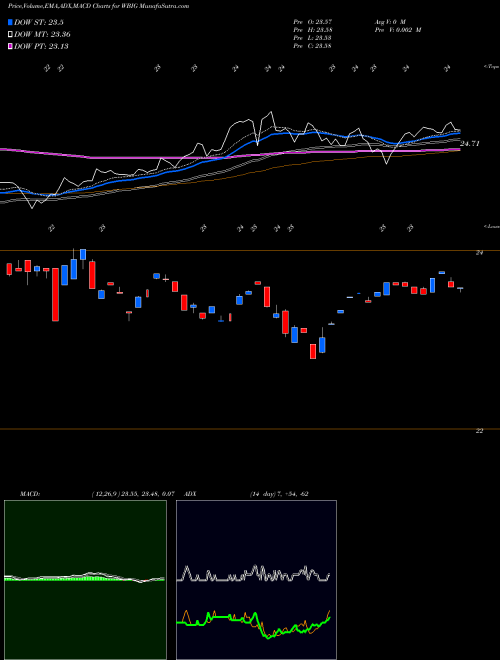Click the 'Pre V: 0.002 M' value

[x=398, y=30]
